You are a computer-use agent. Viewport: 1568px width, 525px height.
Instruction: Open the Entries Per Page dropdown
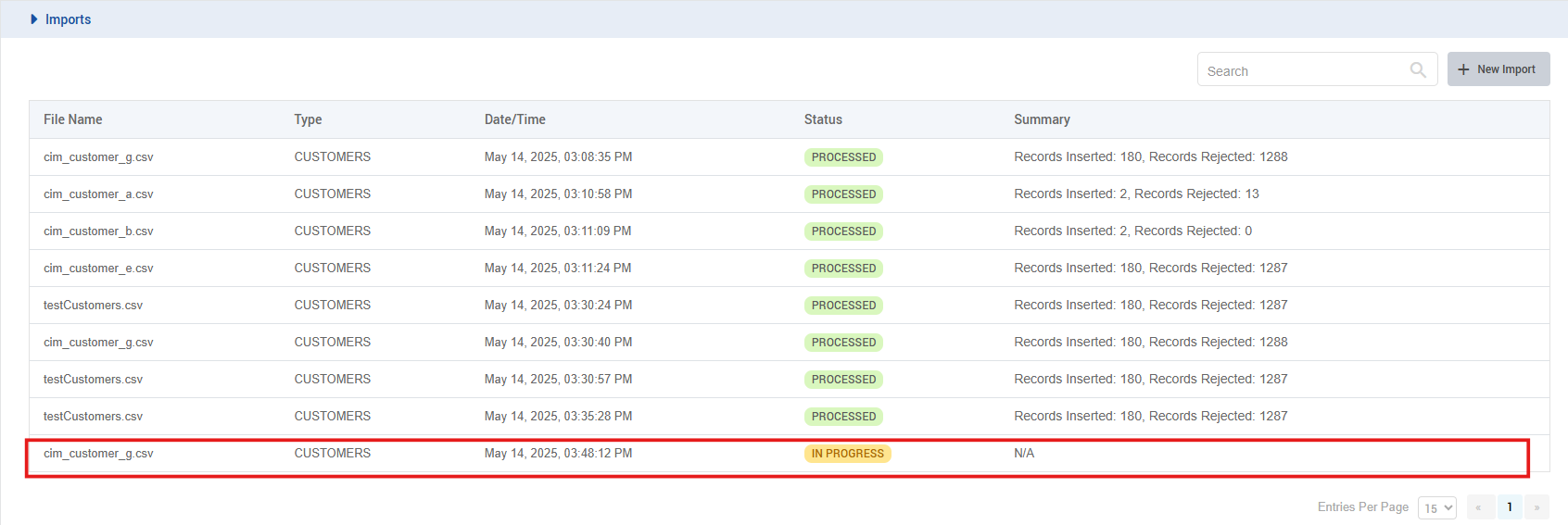[1436, 507]
